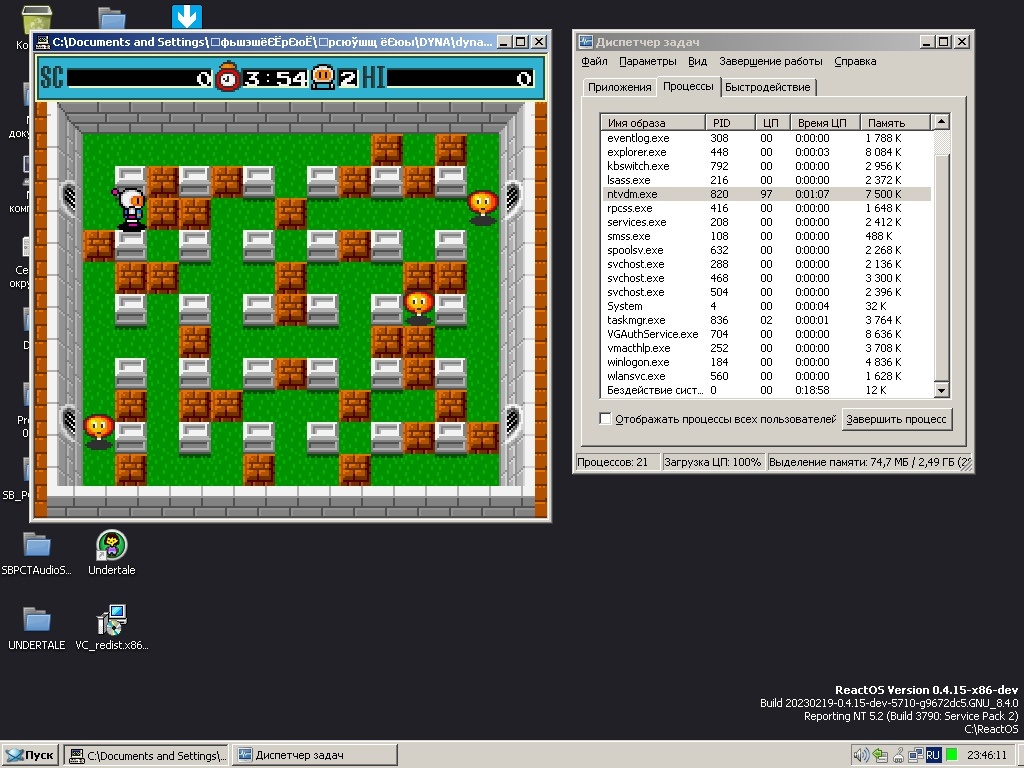The height and width of the screenshot is (768, 1024).
Task: Open the Параметры menu
Action: pyautogui.click(x=648, y=61)
